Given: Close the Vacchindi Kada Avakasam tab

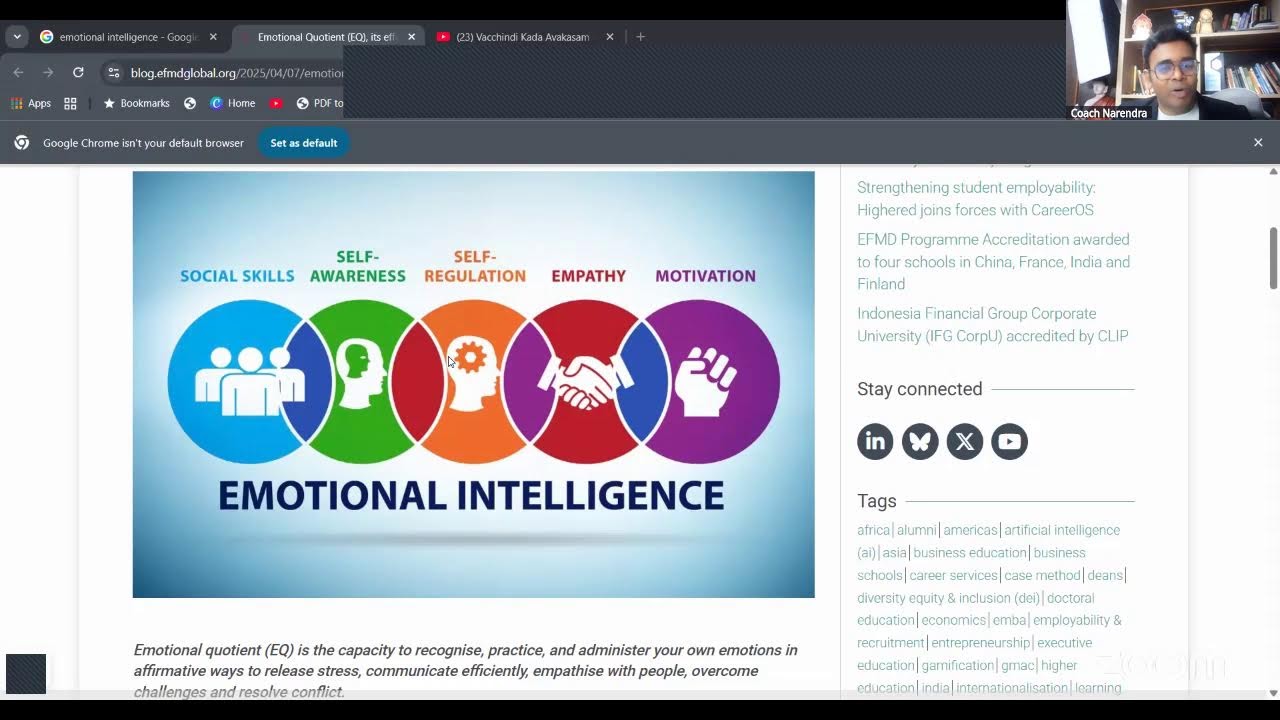Looking at the screenshot, I should tap(610, 37).
